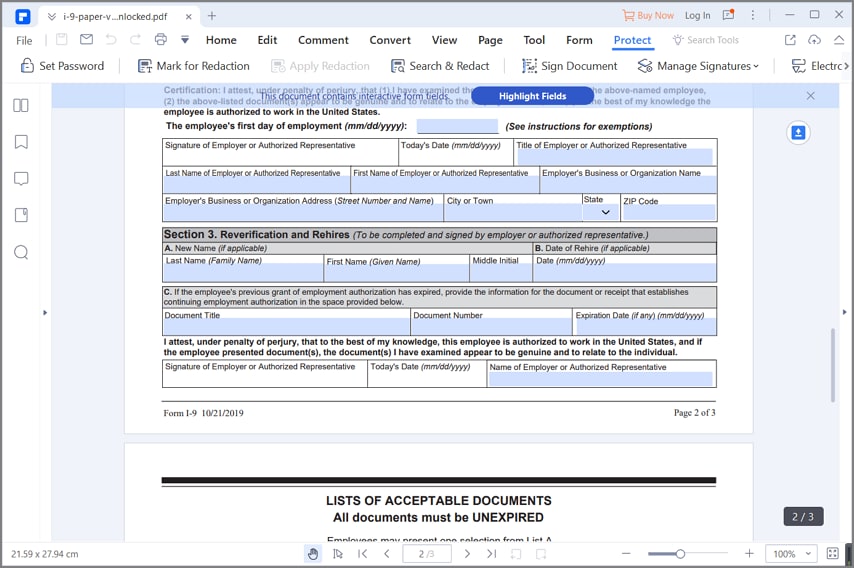The image size is (854, 568).
Task: Click the blue floating upload document icon
Action: pos(798,133)
